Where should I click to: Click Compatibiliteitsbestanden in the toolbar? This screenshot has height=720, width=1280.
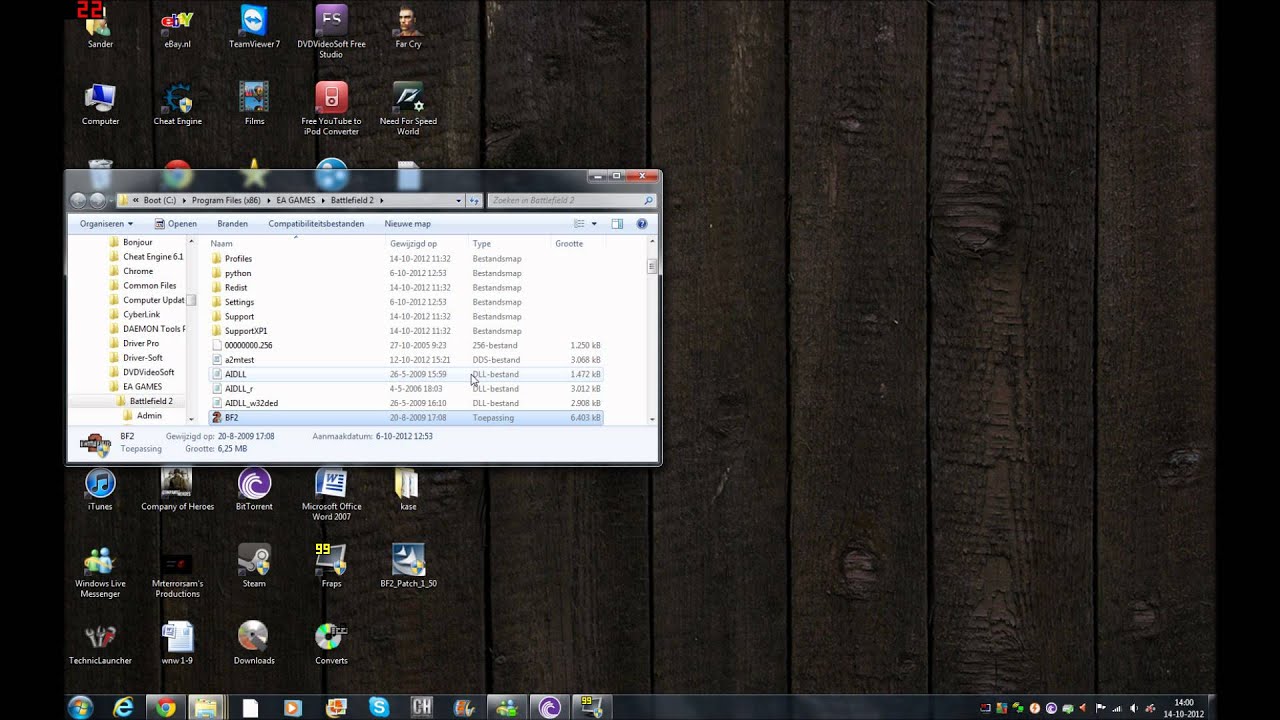(316, 224)
